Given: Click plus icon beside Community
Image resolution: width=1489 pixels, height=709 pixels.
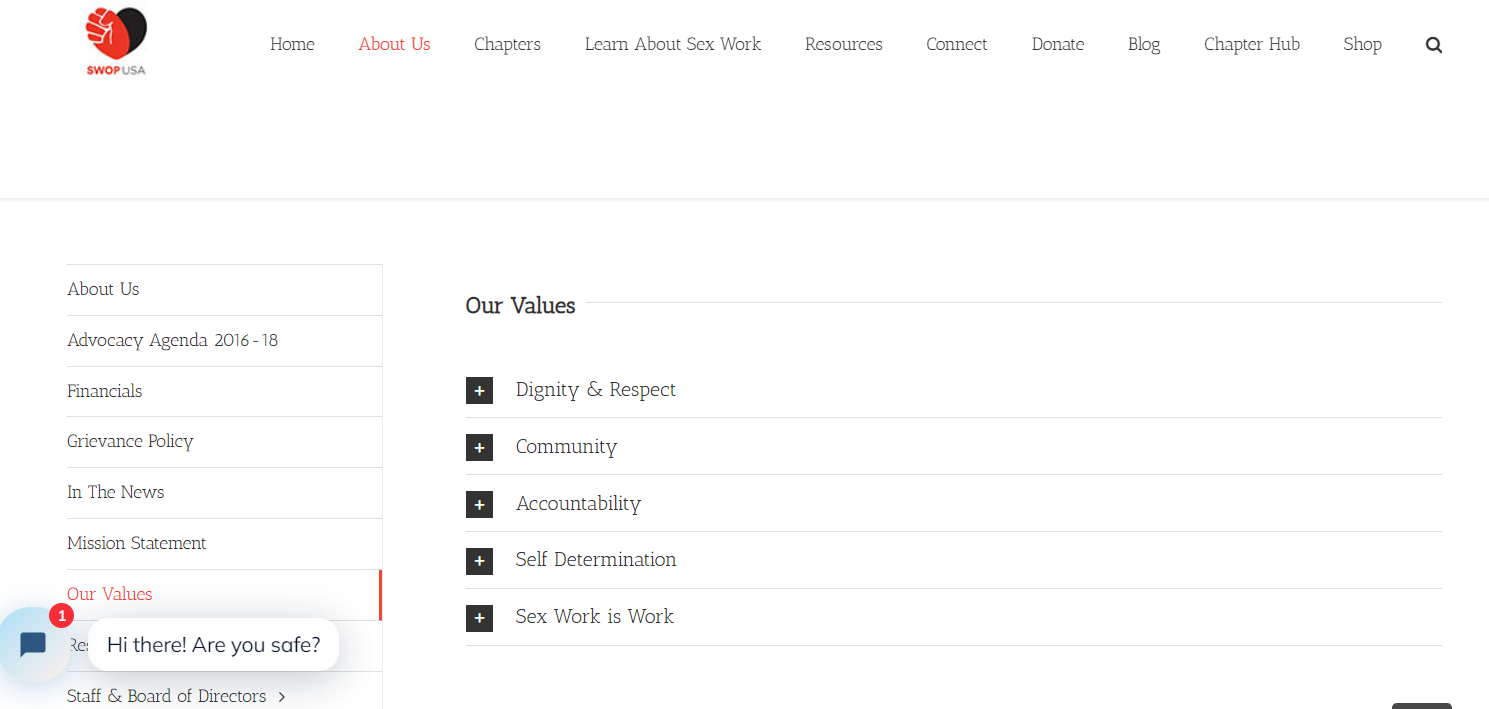Looking at the screenshot, I should 479,448.
